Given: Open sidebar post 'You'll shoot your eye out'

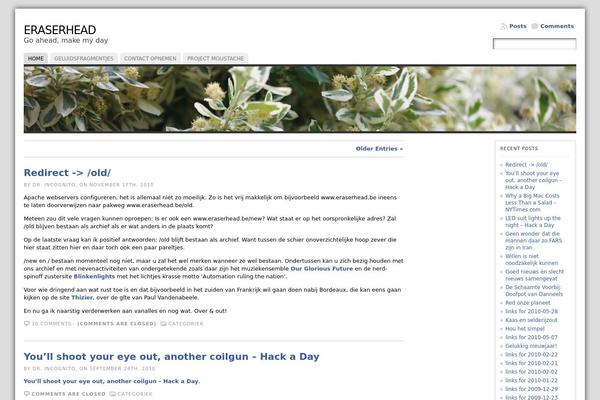Looking at the screenshot, I should (533, 180).
